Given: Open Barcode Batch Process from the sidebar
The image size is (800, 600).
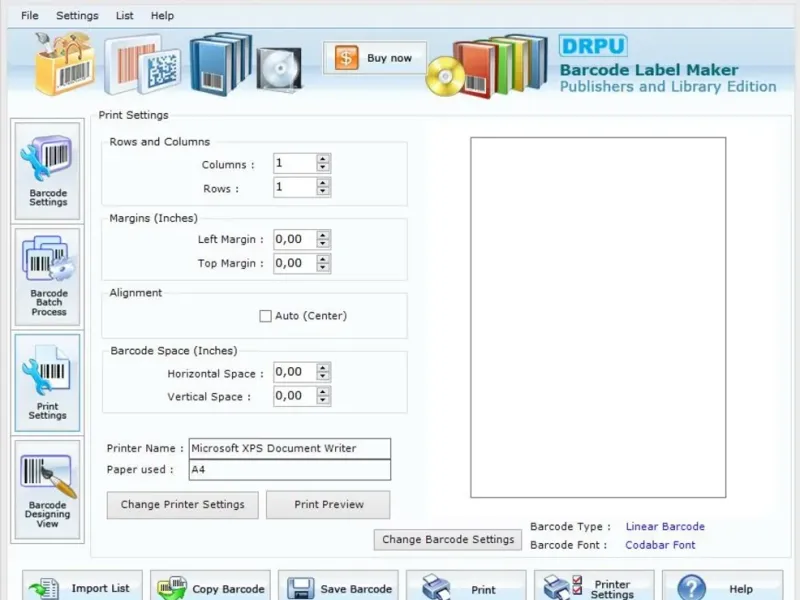Looking at the screenshot, I should 47,277.
